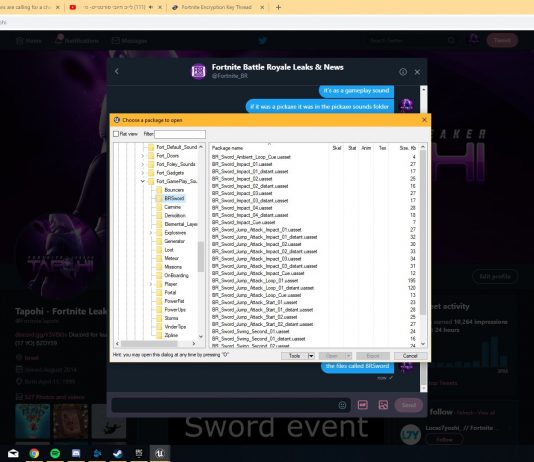Image resolution: width=534 pixels, height=462 pixels.
Task: Expand the Player folder
Action: (x=151, y=284)
